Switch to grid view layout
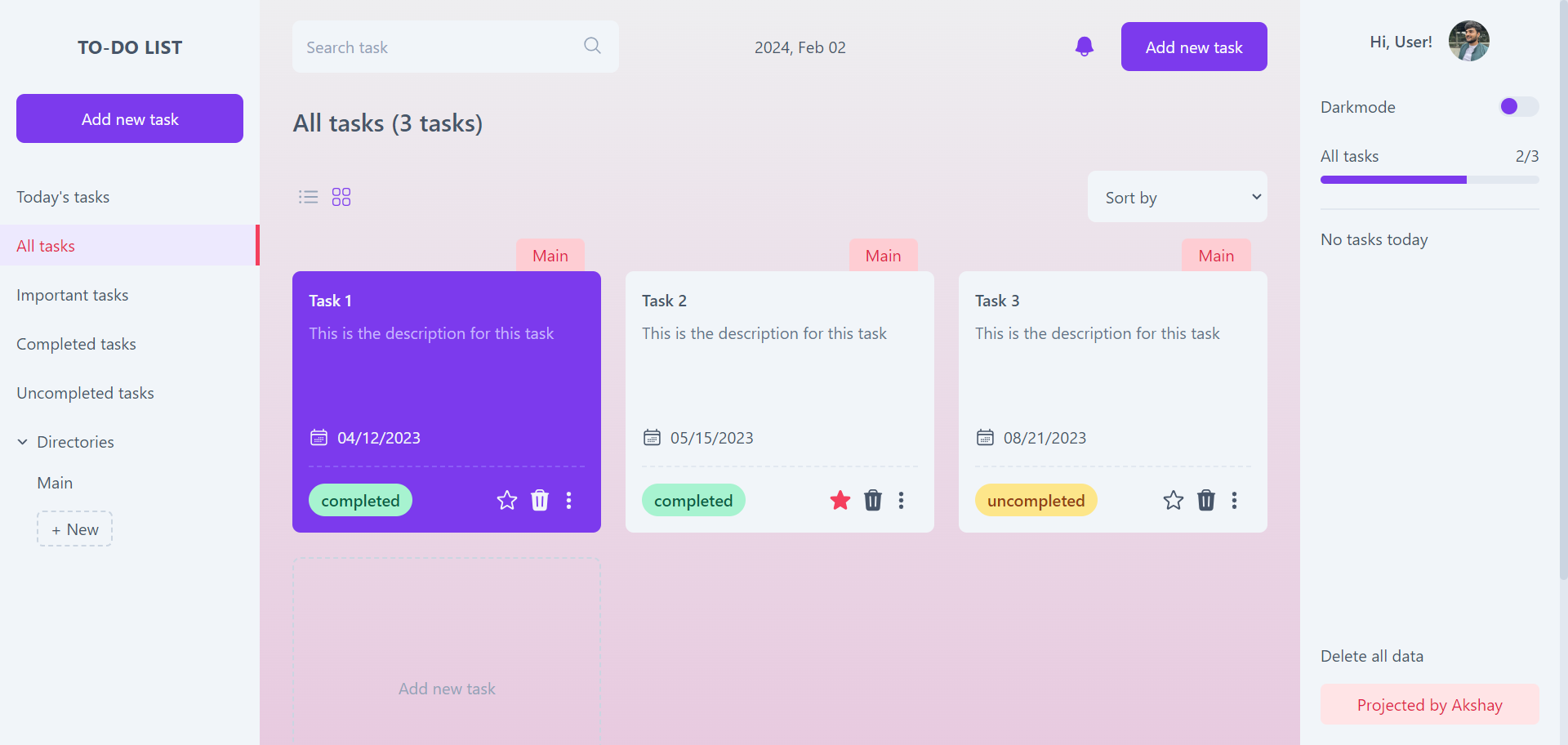This screenshot has height=745, width=1568. click(x=341, y=197)
